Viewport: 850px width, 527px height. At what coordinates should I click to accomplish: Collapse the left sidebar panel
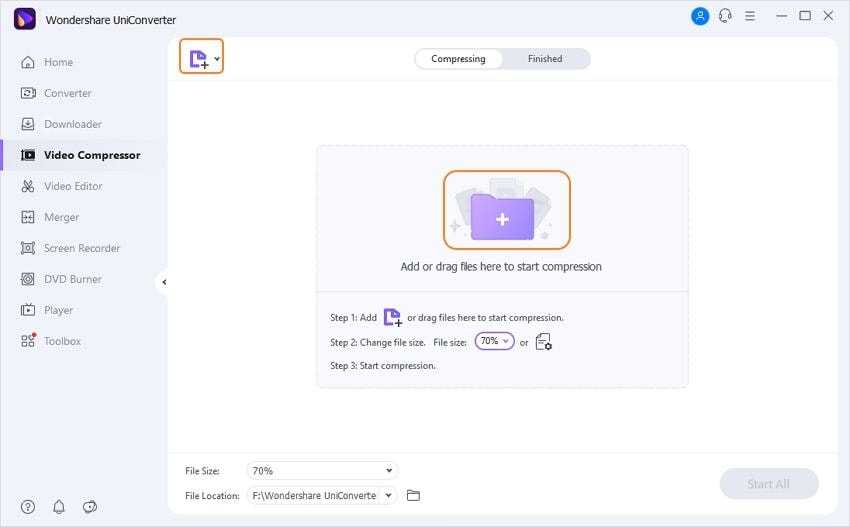[x=163, y=282]
